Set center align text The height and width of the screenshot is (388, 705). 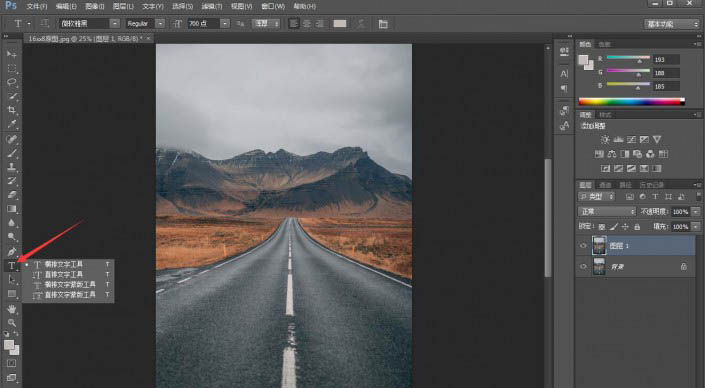coord(307,23)
